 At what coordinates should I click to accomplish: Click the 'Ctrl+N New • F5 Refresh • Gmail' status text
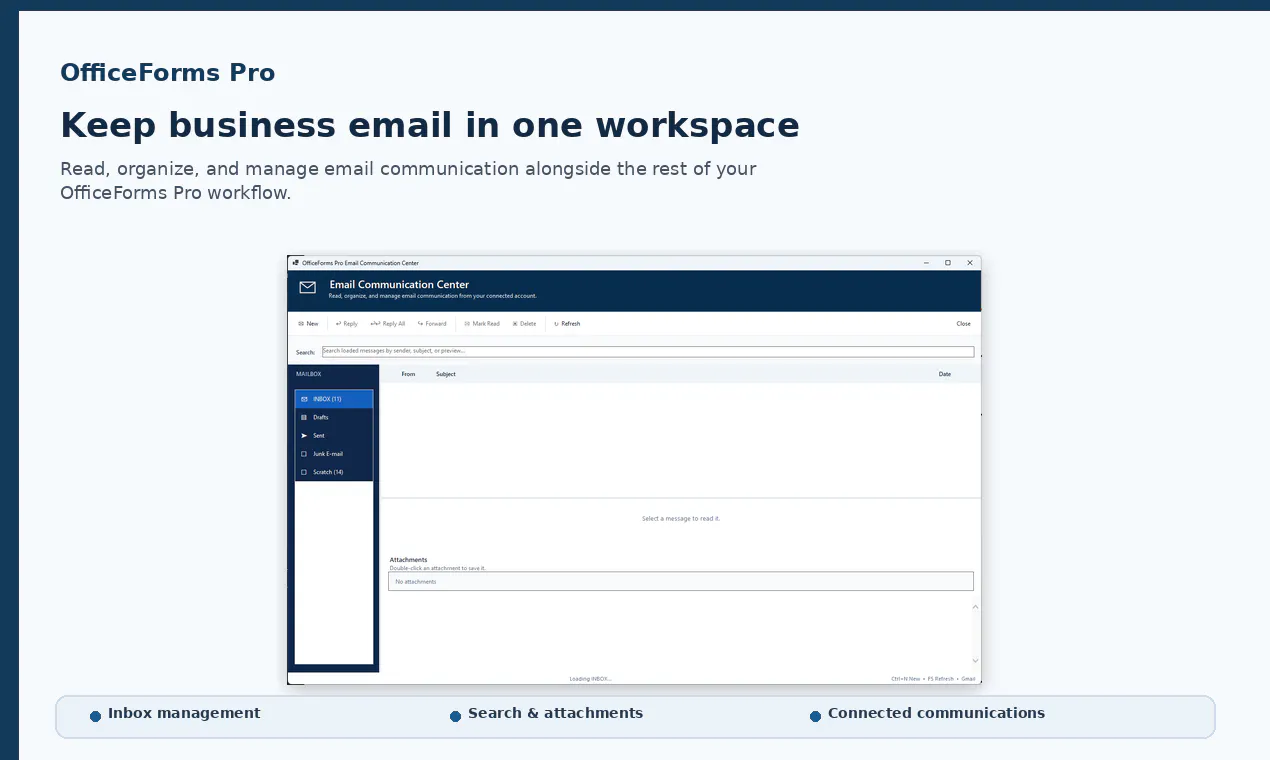click(x=933, y=679)
